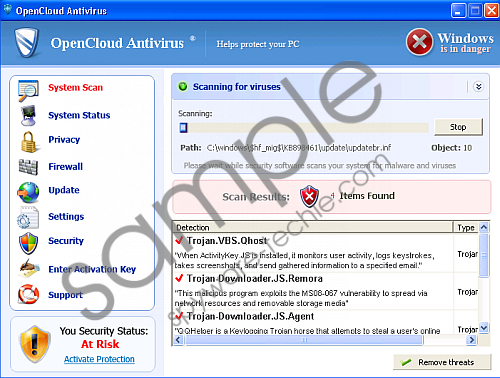Click the horizontal scroll right arrow
This screenshot has width=500, height=378.
472,340
